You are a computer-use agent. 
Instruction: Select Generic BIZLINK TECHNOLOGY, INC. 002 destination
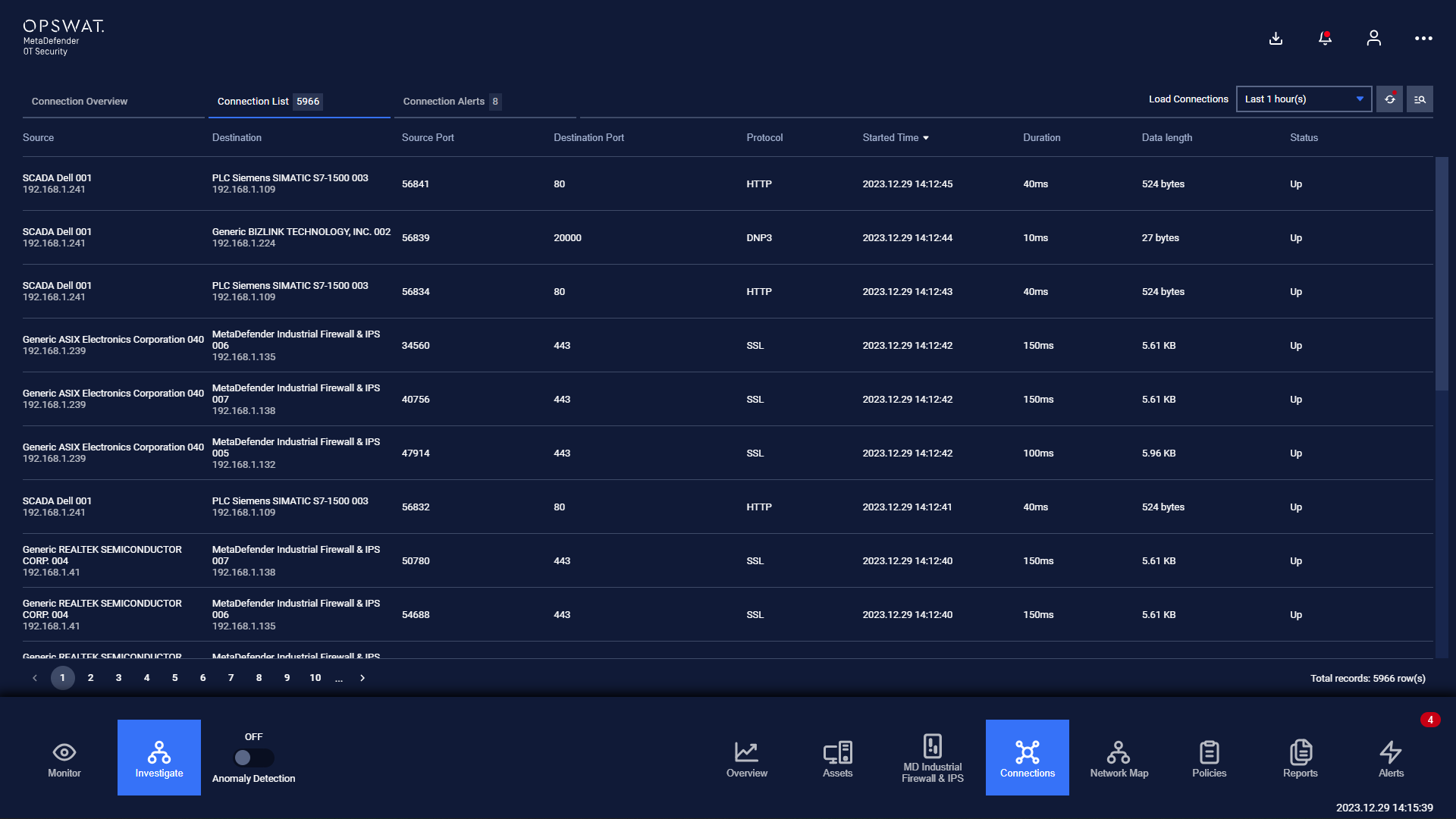click(x=301, y=232)
